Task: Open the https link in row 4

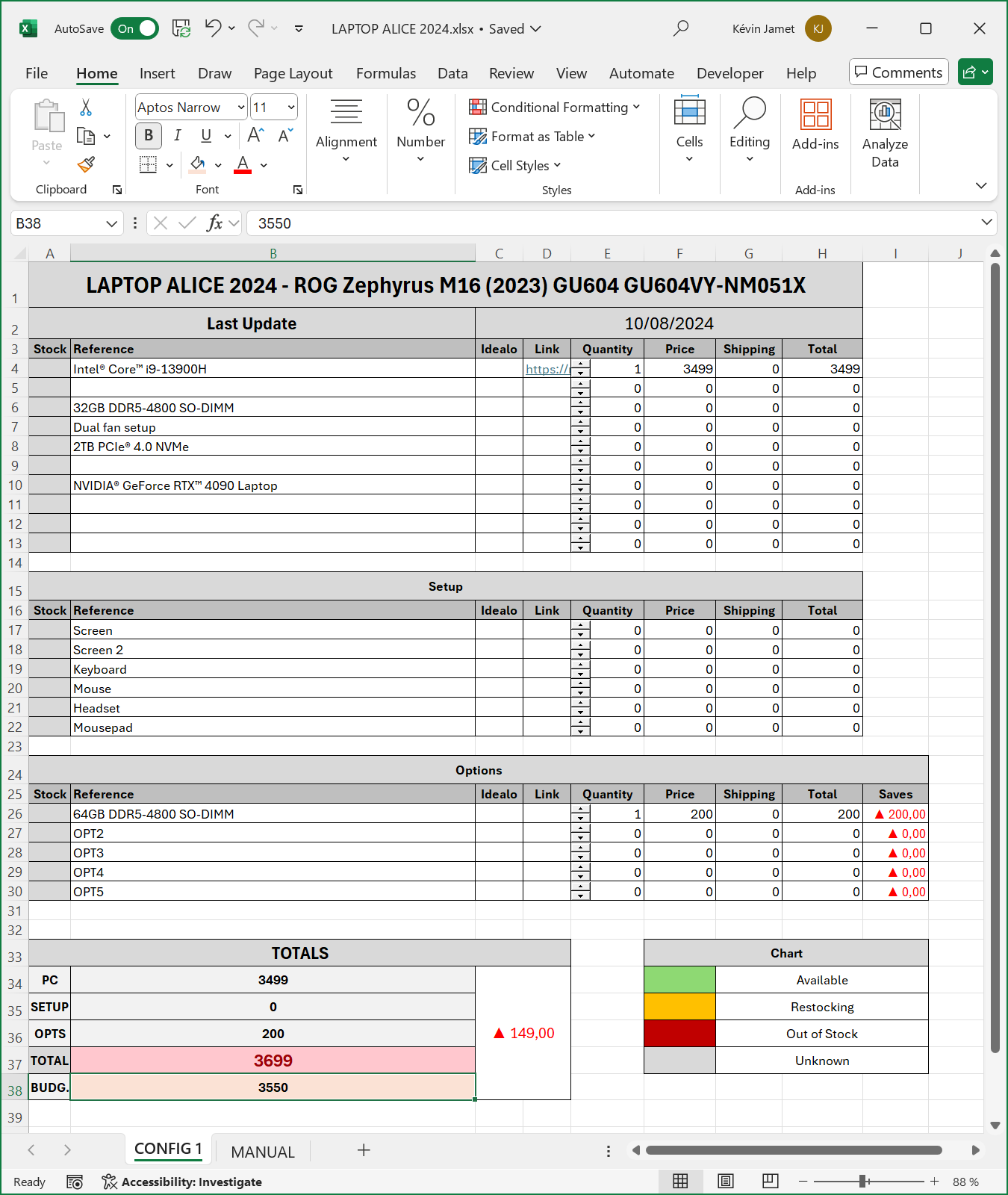Action: pyautogui.click(x=547, y=369)
